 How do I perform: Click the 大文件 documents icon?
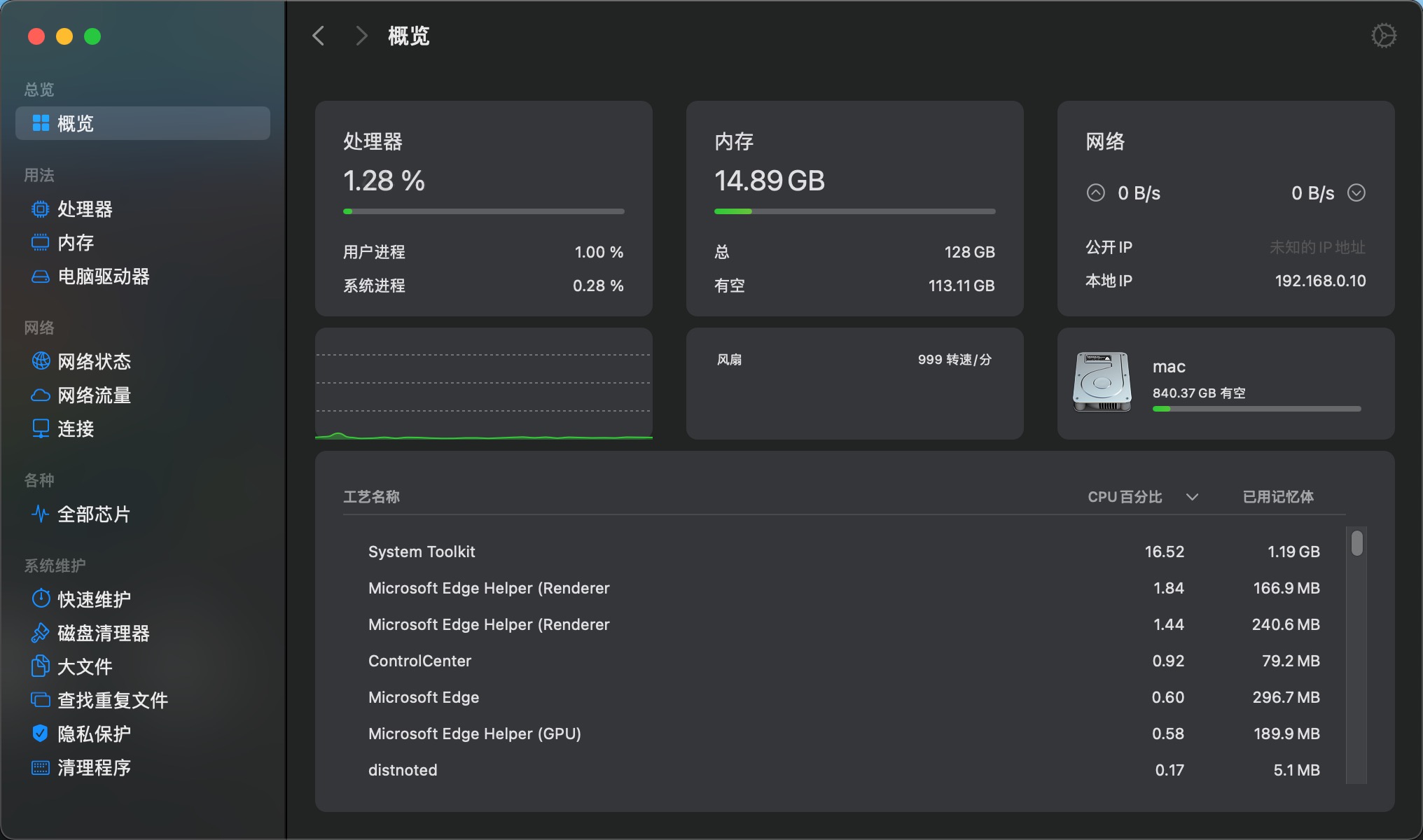pyautogui.click(x=41, y=666)
